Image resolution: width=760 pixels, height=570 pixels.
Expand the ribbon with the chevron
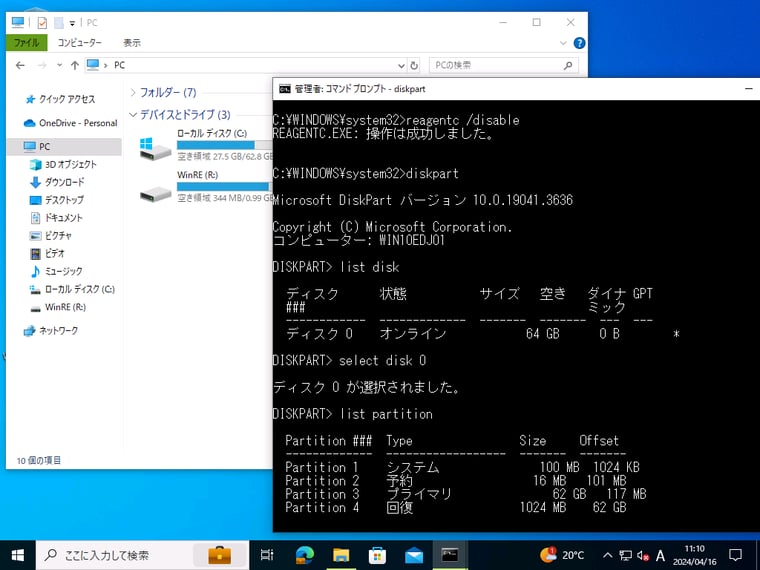click(563, 43)
